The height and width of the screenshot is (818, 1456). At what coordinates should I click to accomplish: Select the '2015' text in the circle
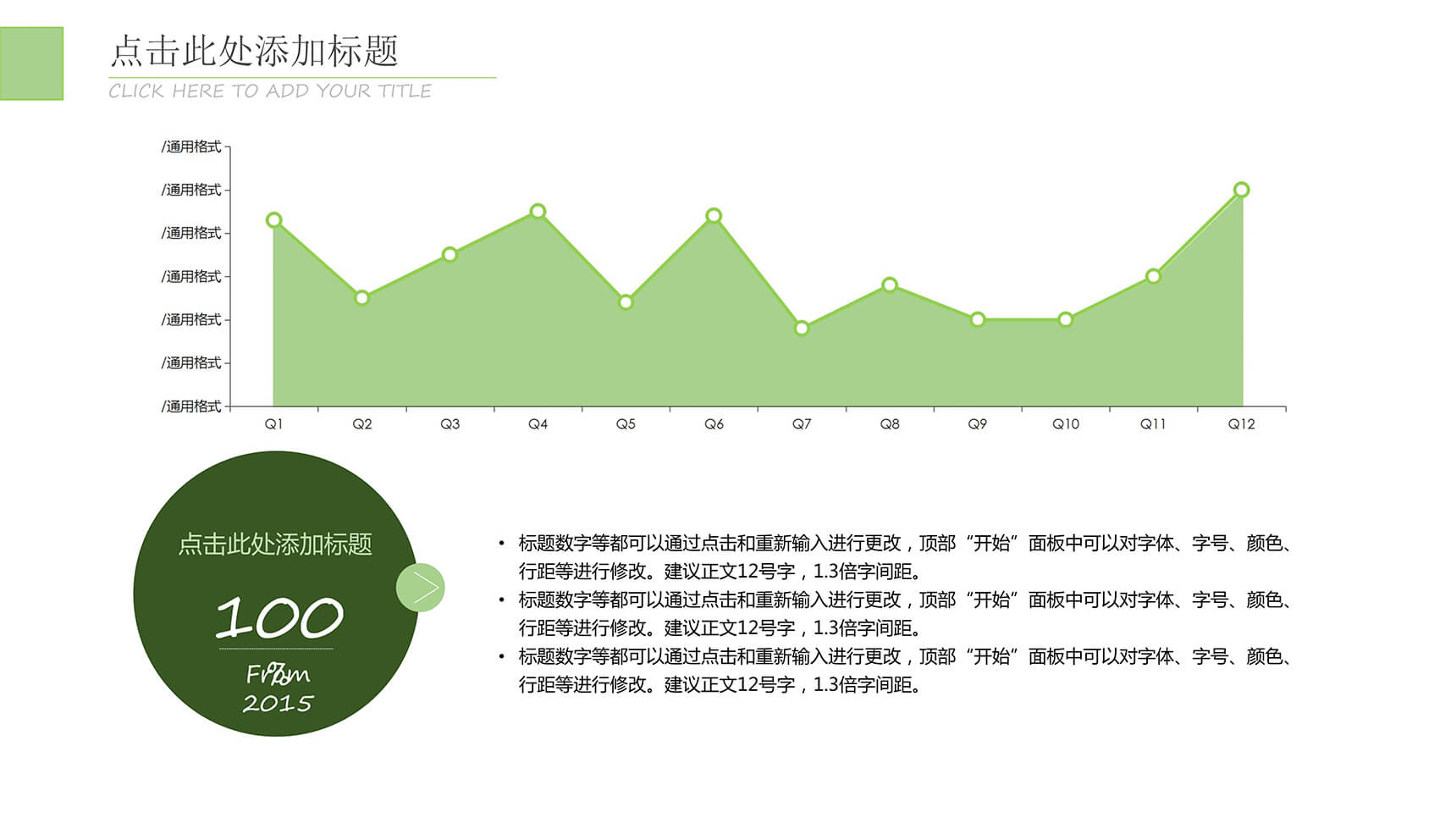278,704
